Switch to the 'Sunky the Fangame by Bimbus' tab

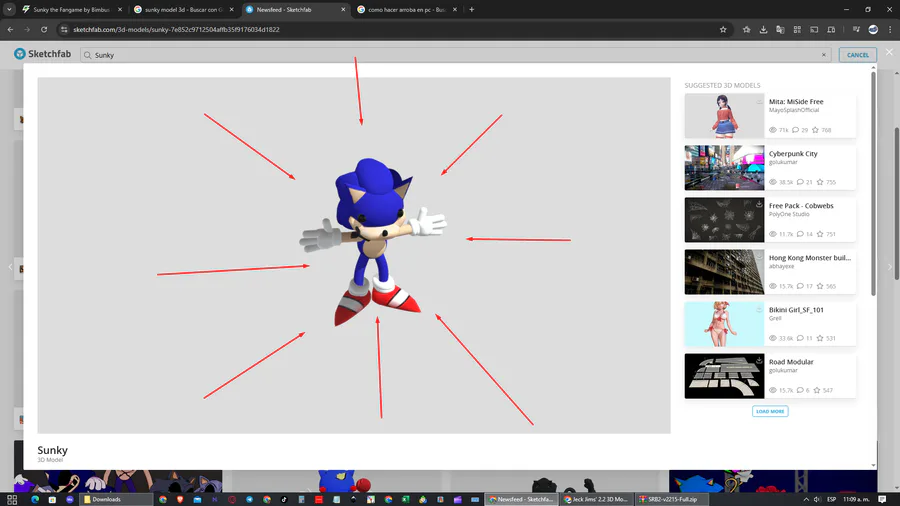[71, 10]
